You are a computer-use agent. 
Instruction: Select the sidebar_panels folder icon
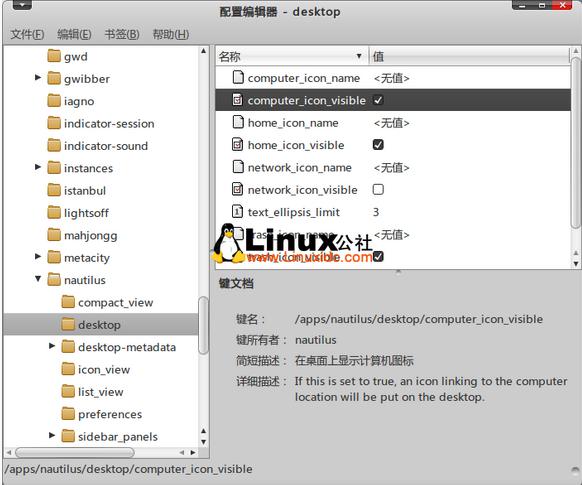68,436
